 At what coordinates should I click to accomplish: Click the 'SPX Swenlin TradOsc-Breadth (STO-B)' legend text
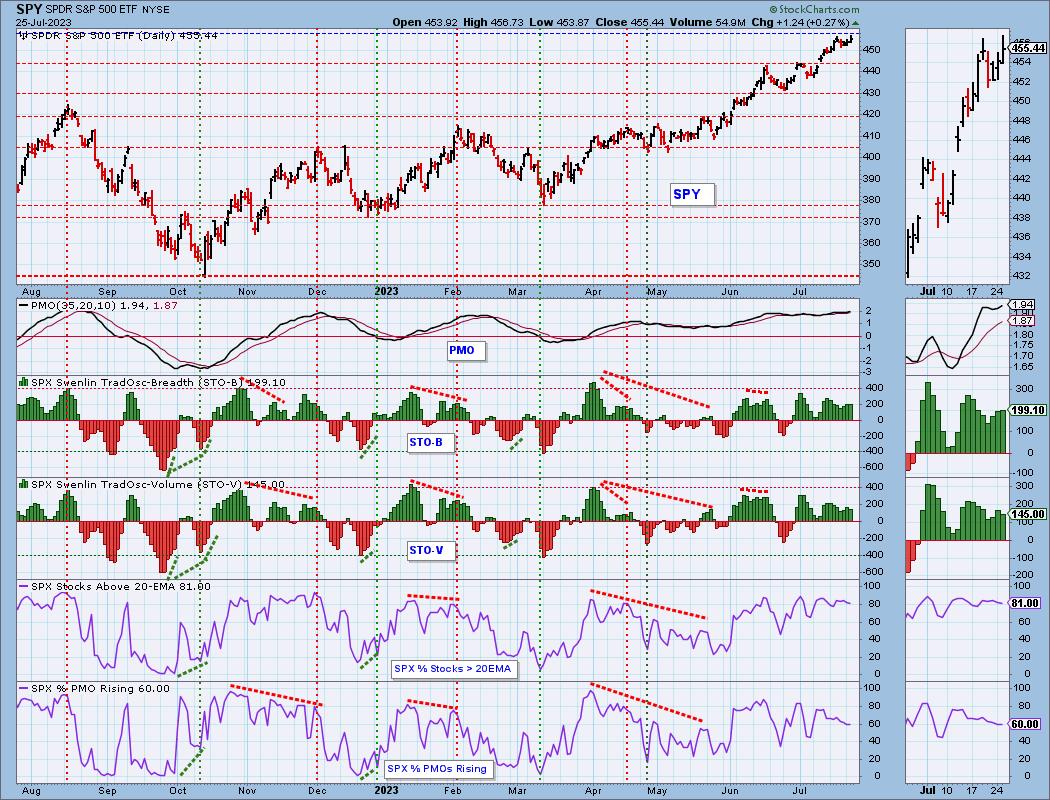tap(135, 382)
